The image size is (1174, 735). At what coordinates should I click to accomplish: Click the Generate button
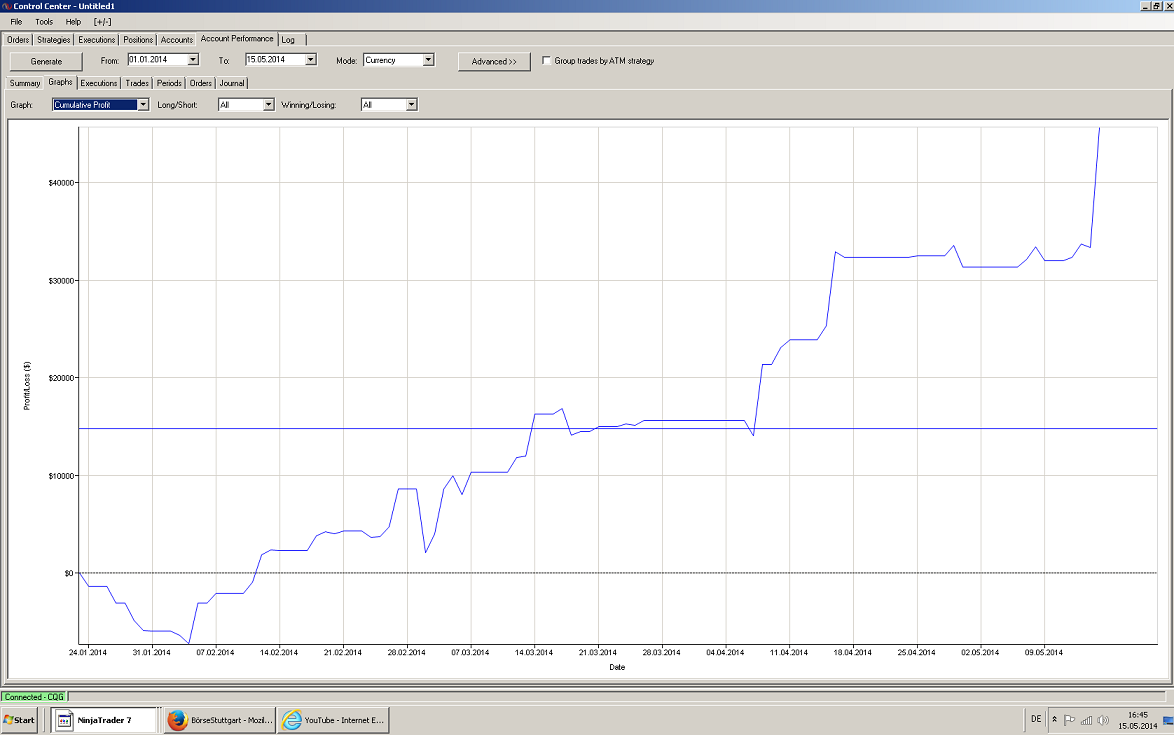click(46, 61)
